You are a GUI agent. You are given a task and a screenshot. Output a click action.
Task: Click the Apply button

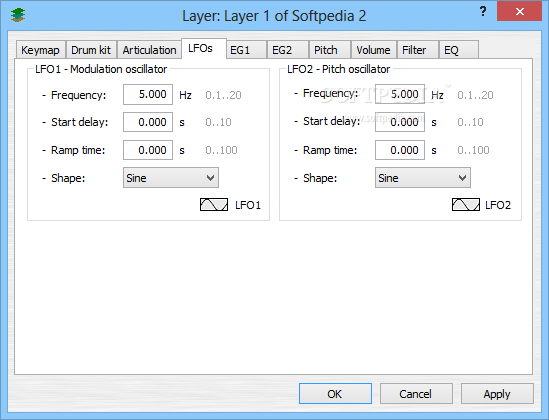tap(497, 393)
